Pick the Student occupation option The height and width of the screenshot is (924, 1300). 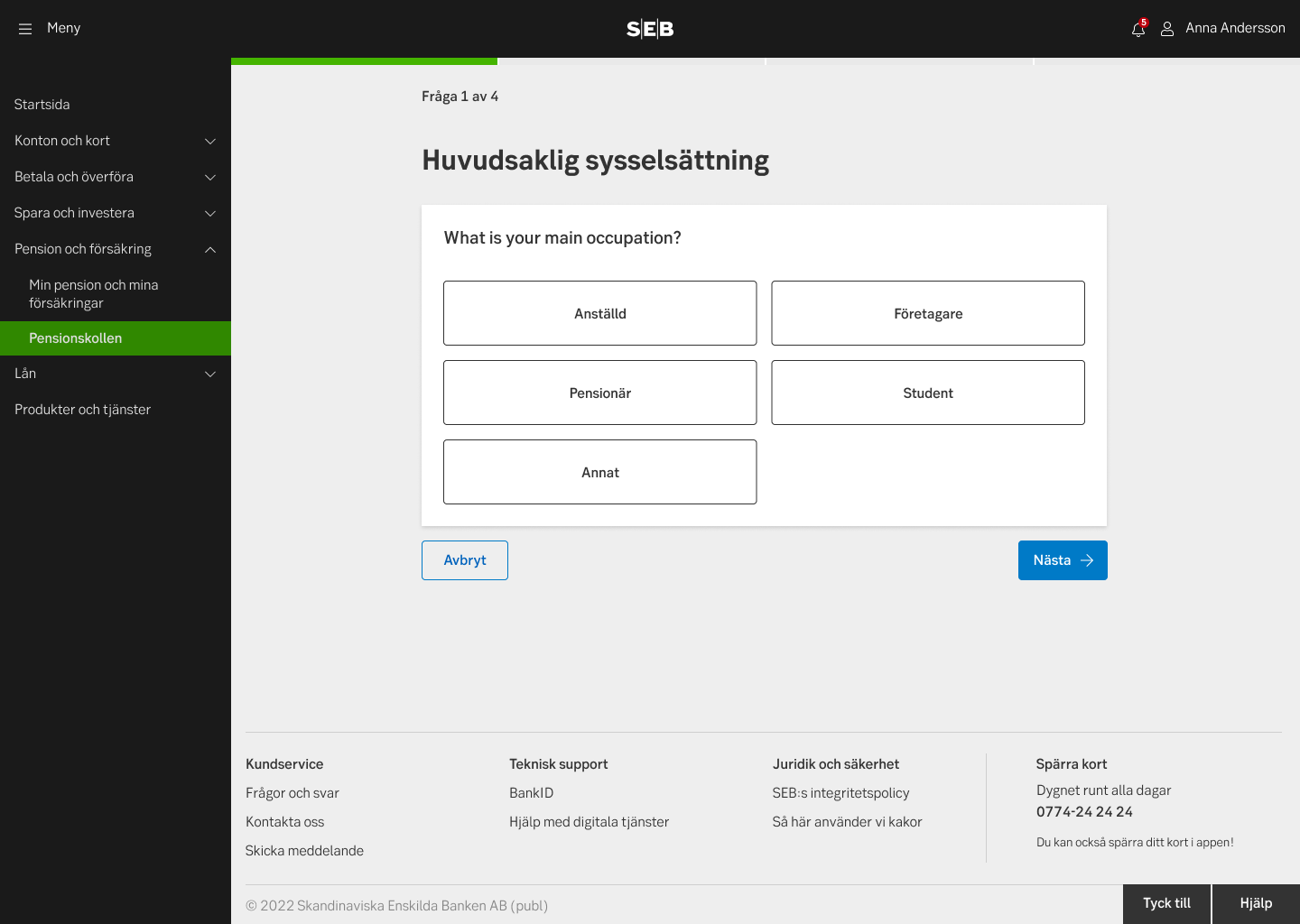[927, 393]
